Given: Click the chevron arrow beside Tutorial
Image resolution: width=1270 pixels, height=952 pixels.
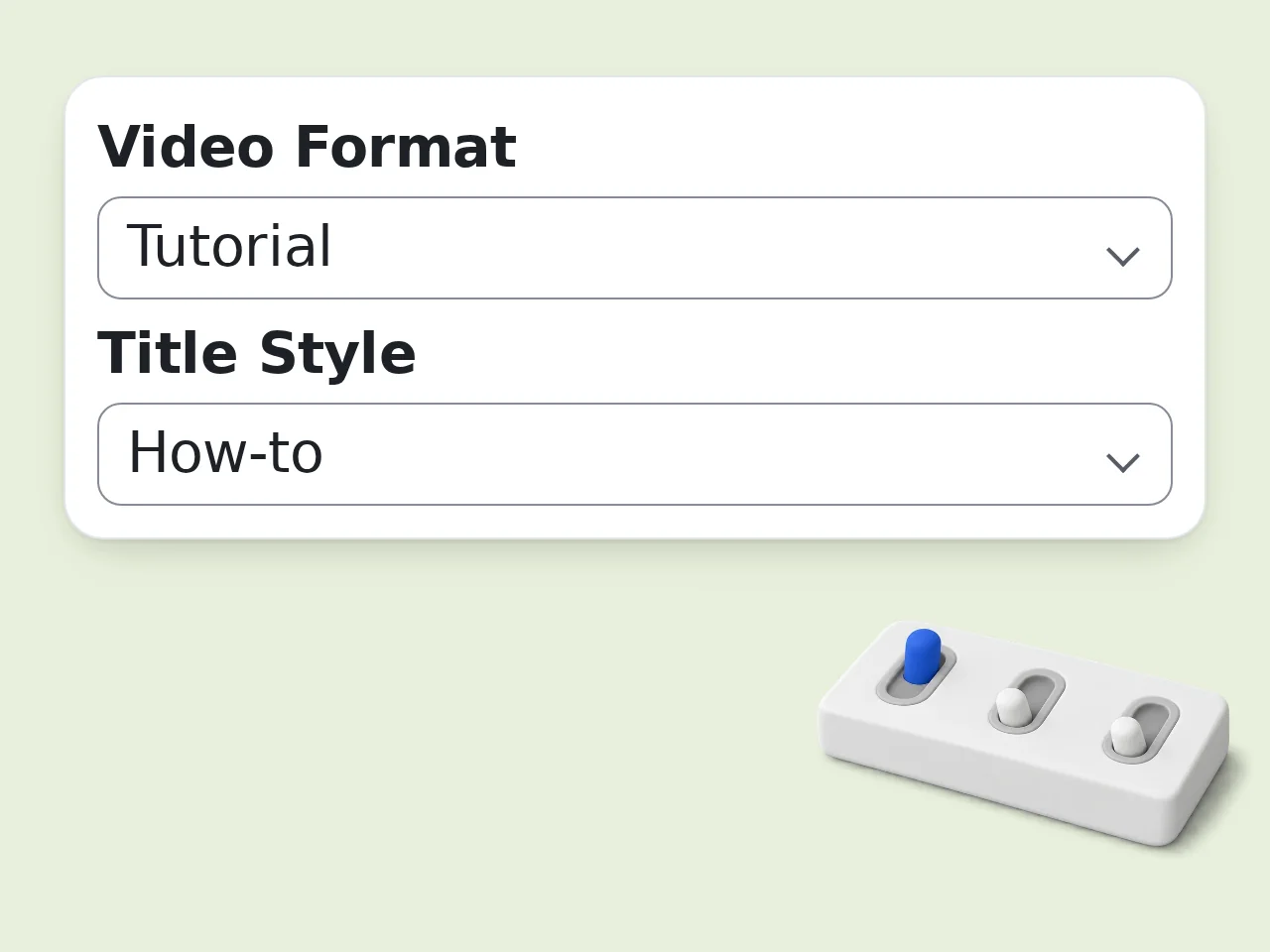Looking at the screenshot, I should [x=1122, y=257].
